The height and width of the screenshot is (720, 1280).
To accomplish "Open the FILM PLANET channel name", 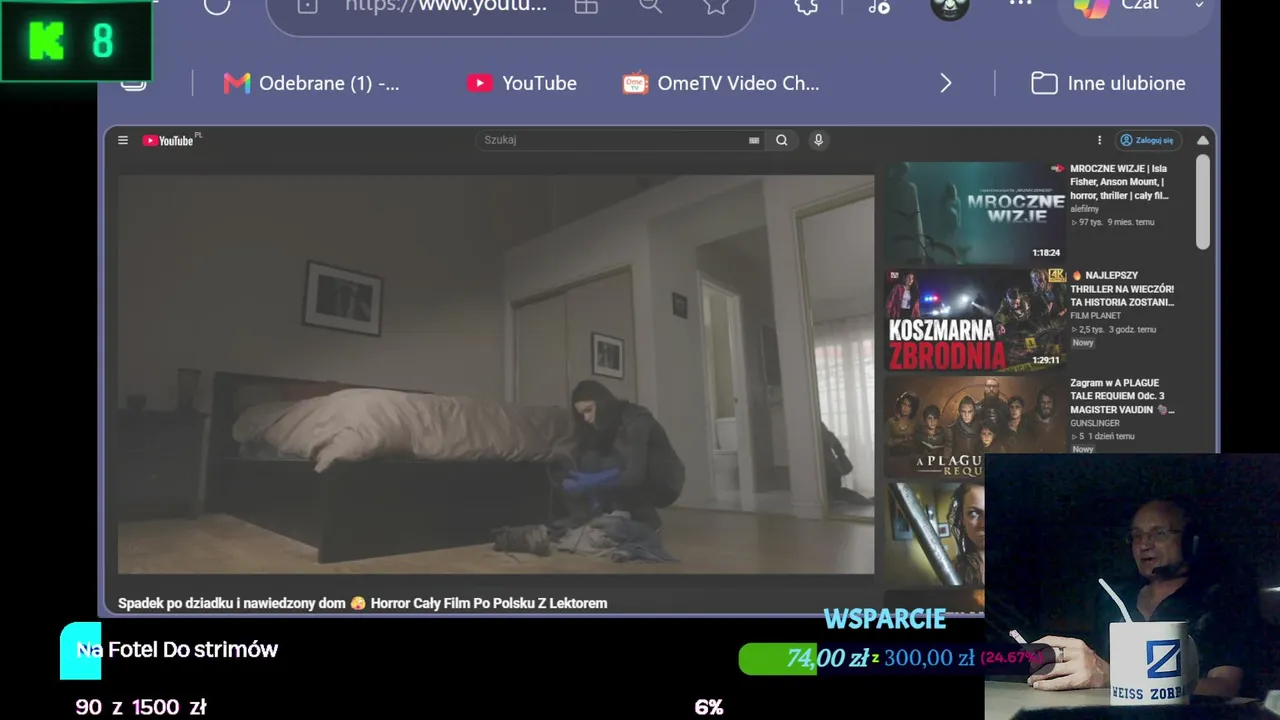I will pos(1098,316).
